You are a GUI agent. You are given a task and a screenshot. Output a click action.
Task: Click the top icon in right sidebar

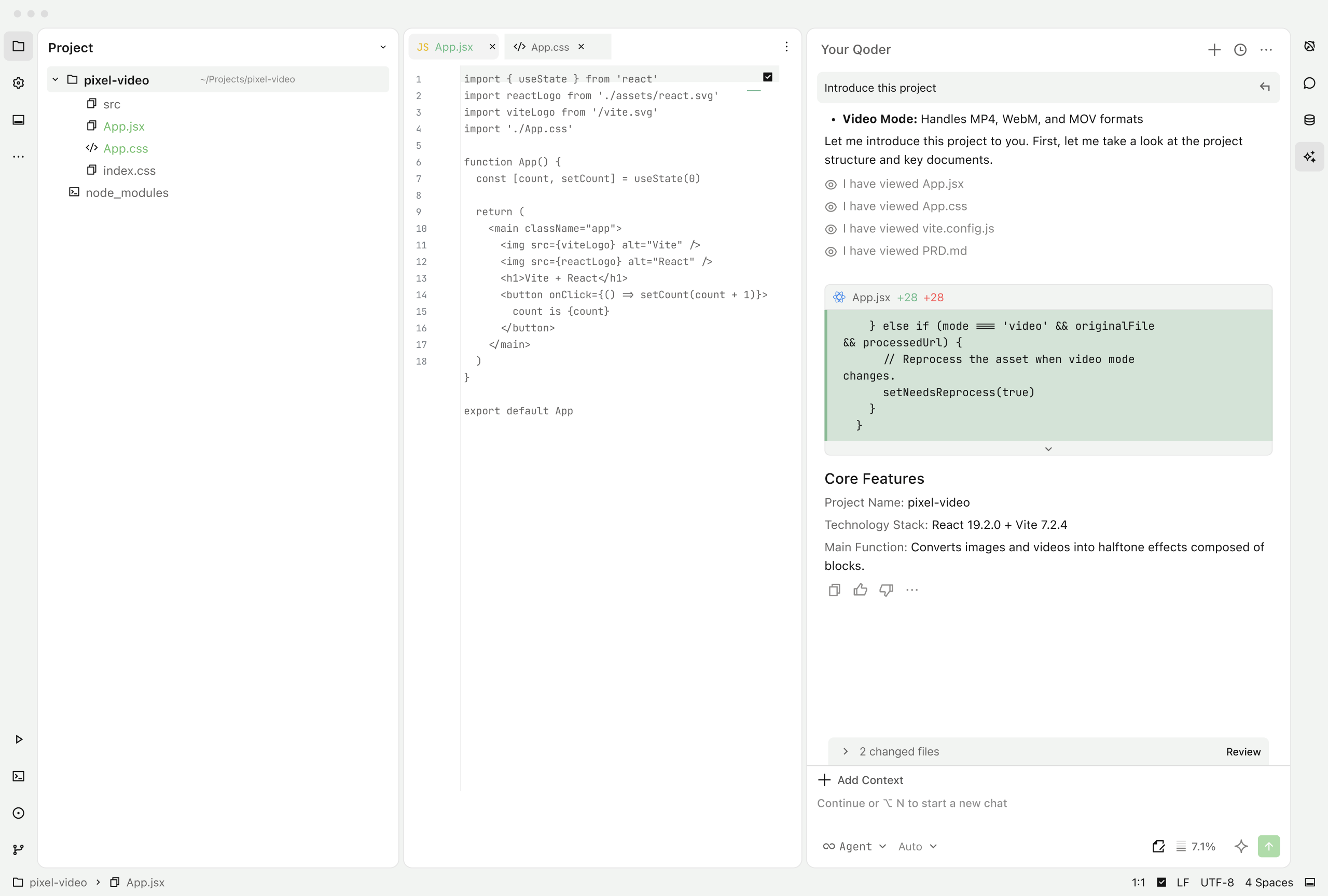[1309, 46]
